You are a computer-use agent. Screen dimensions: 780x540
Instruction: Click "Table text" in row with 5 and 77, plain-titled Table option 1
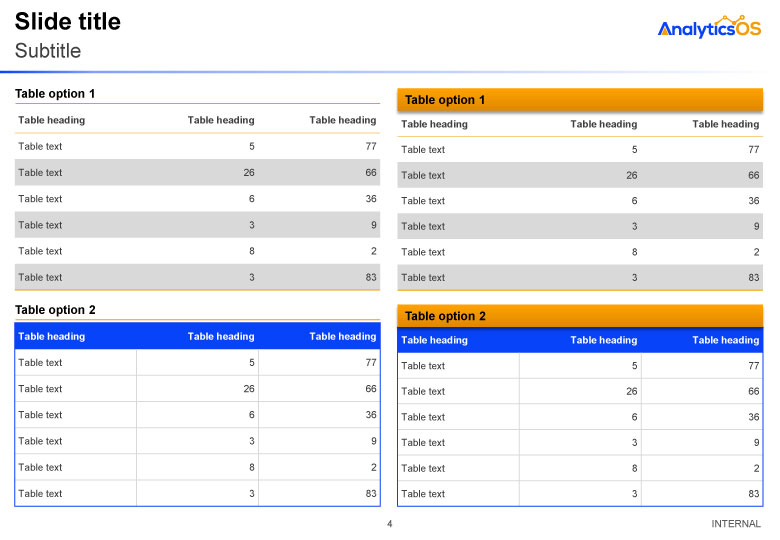tap(40, 146)
